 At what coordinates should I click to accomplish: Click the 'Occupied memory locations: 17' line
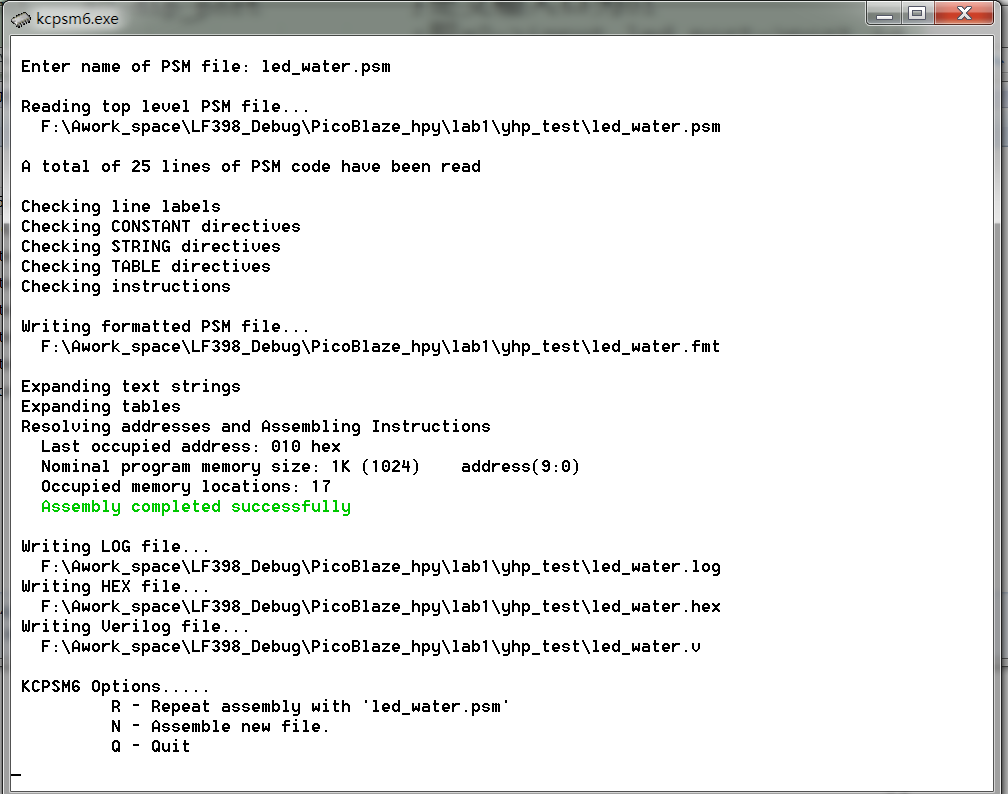click(x=186, y=487)
